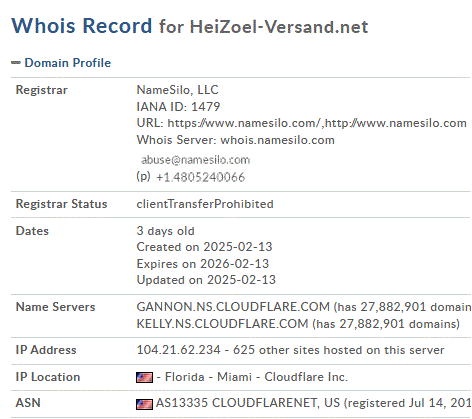472x419 pixels.
Task: Click the https://www.namesilo.com URL text
Action: point(244,123)
